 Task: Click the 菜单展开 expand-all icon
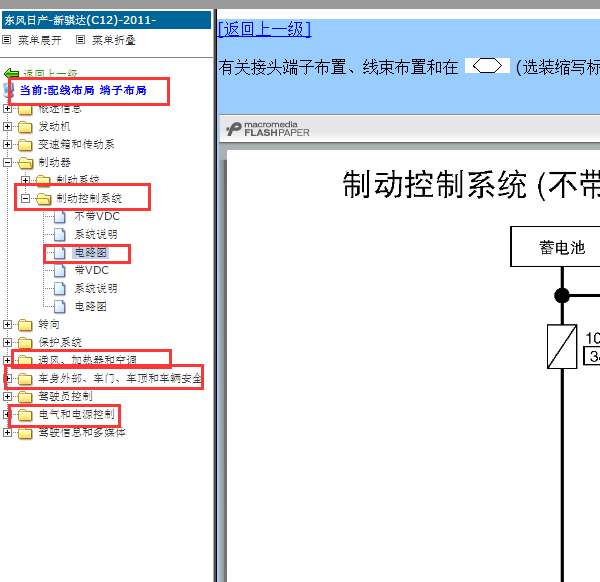tap(7, 39)
